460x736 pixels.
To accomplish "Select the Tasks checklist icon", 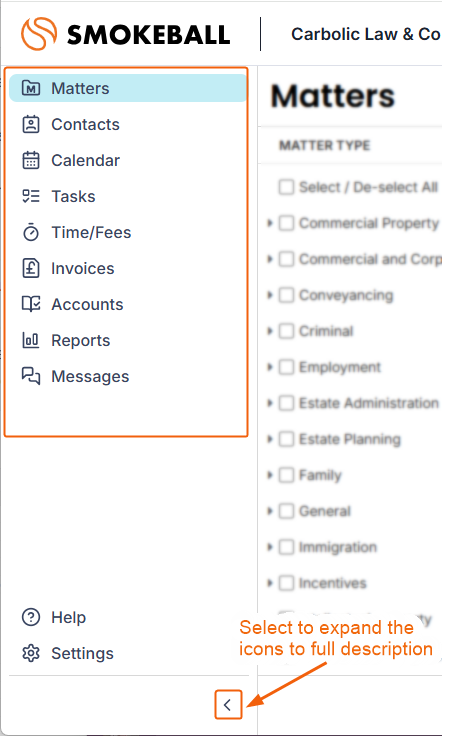I will [x=31, y=196].
